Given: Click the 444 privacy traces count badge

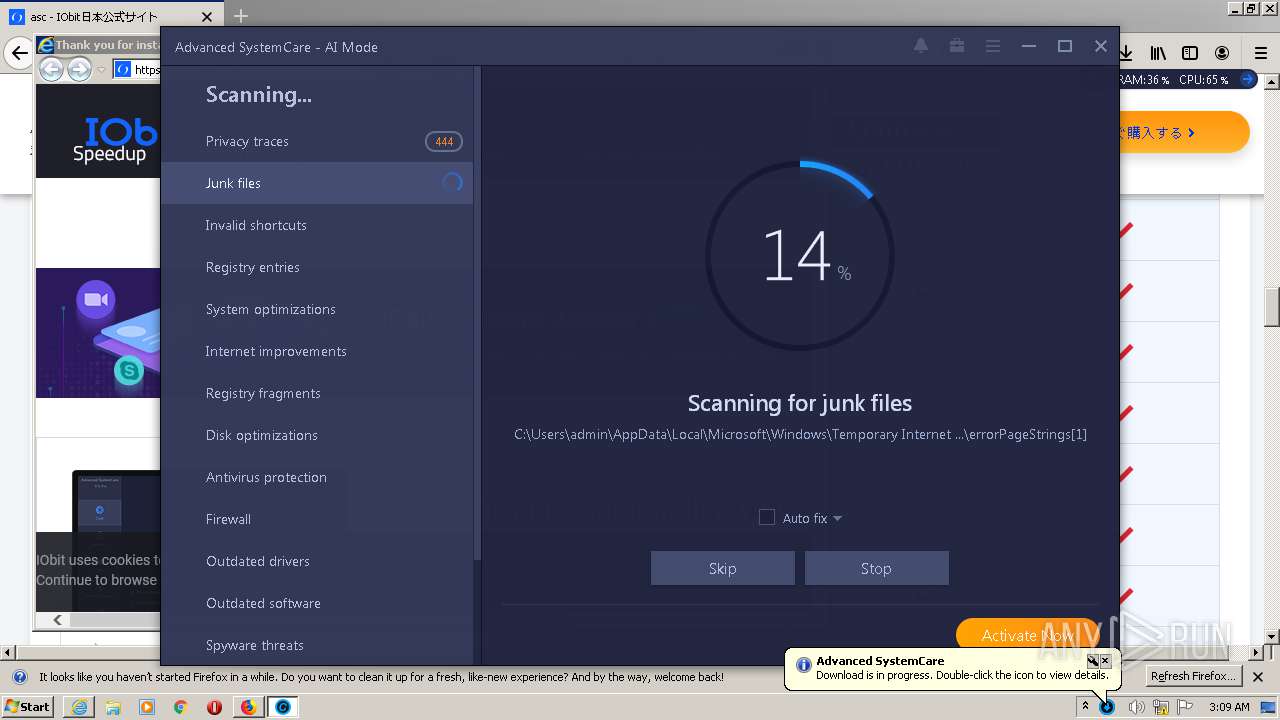Looking at the screenshot, I should tap(444, 142).
